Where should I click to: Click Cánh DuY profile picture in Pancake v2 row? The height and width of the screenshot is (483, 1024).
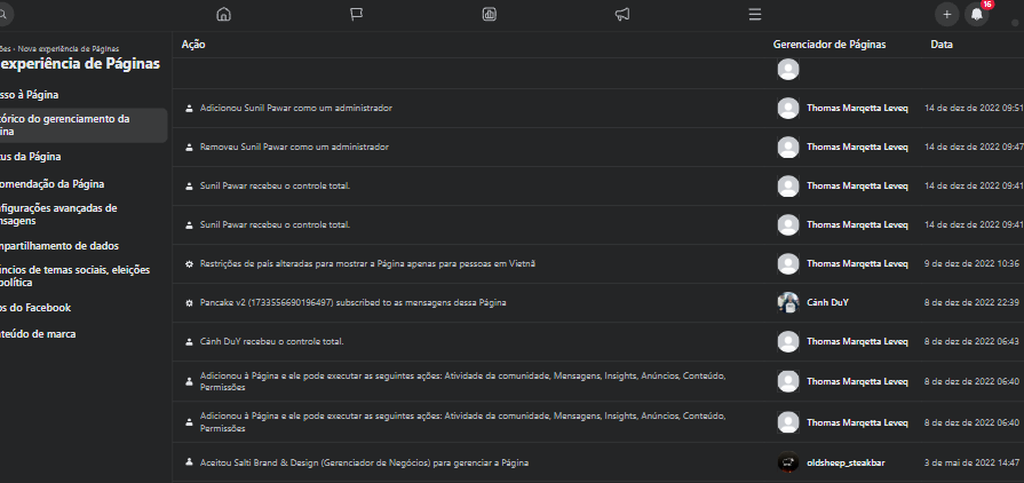click(x=788, y=303)
